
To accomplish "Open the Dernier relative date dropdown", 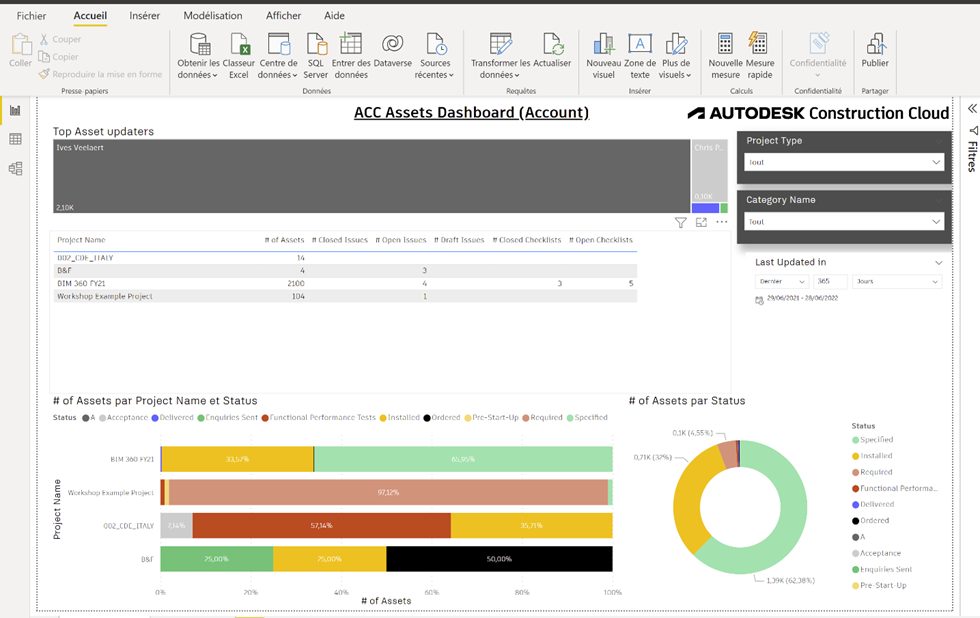I will point(782,282).
